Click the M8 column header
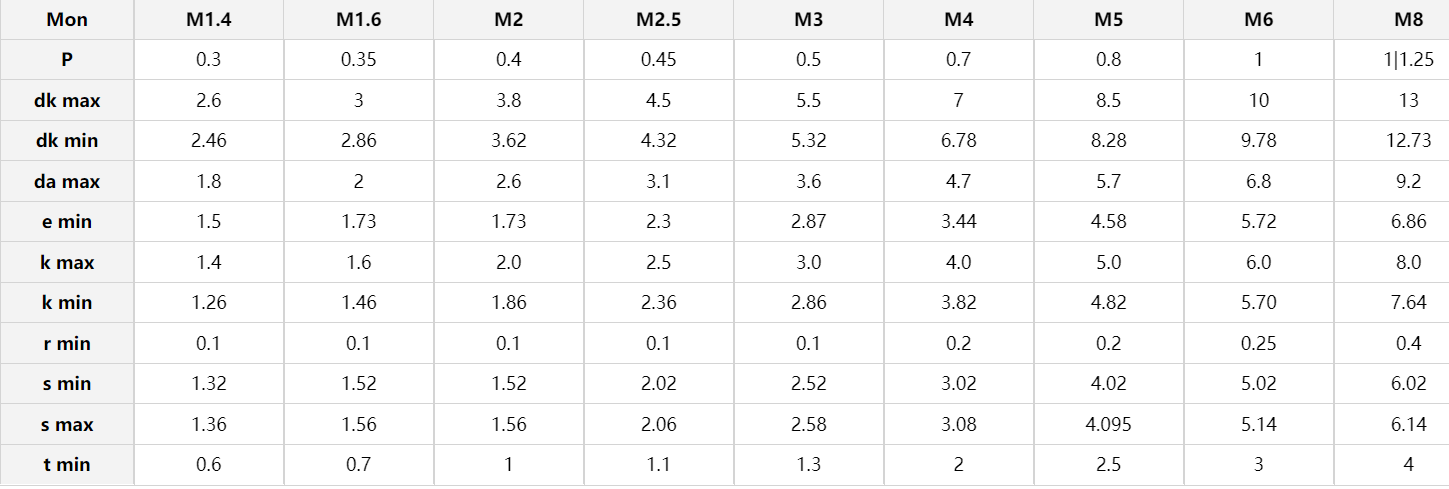The image size is (1449, 489). pyautogui.click(x=1408, y=20)
